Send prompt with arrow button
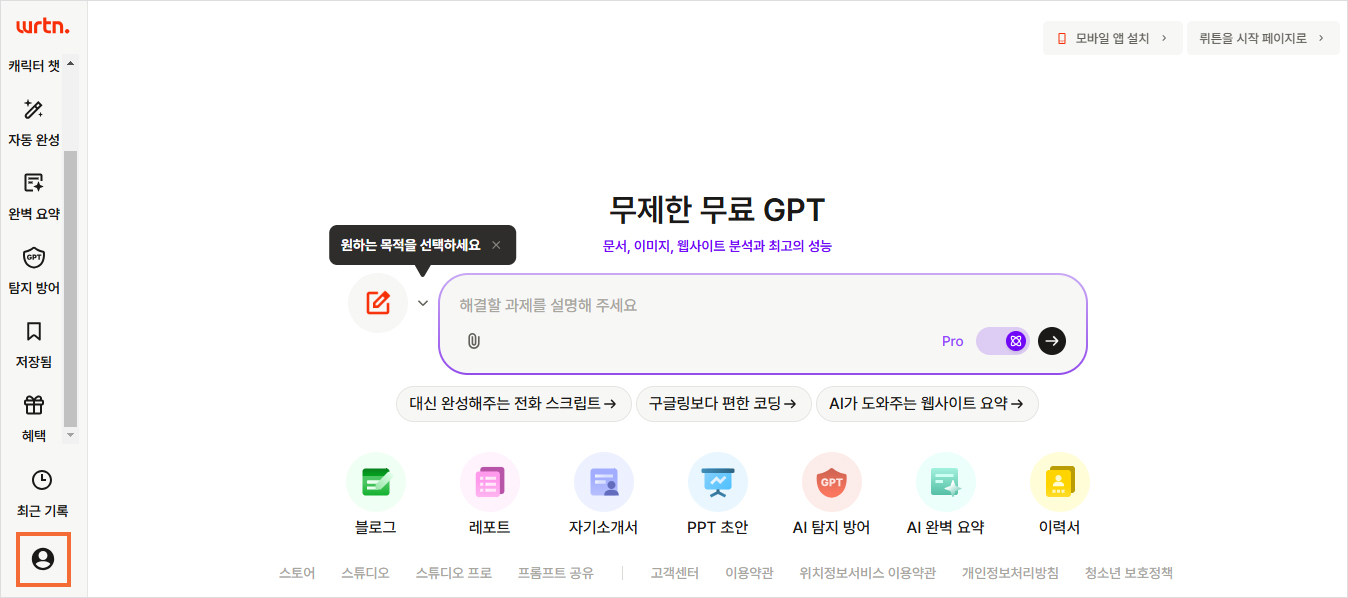 click(1052, 341)
